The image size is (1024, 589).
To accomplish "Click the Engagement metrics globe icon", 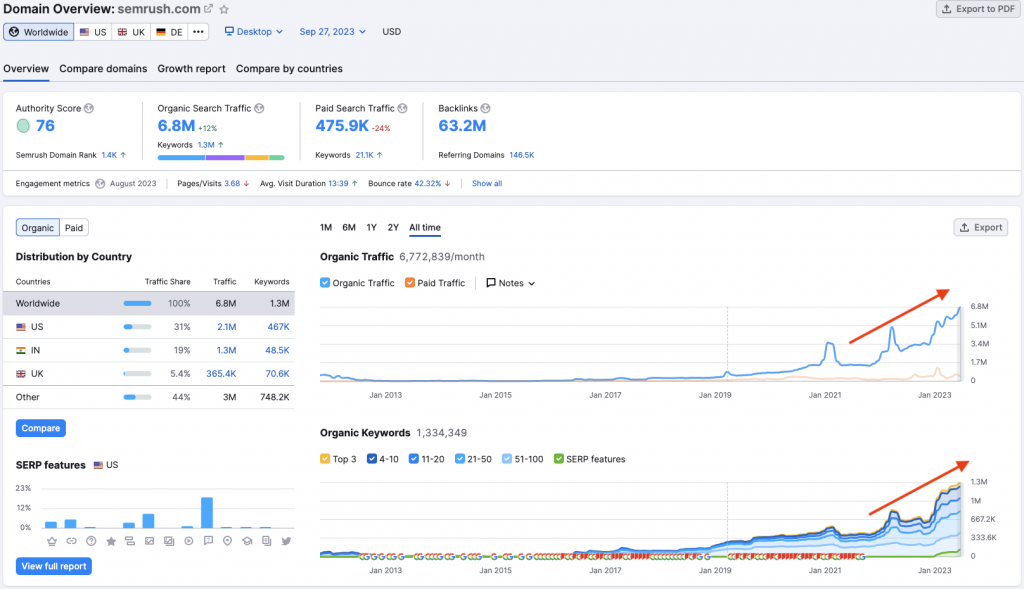I will [100, 183].
